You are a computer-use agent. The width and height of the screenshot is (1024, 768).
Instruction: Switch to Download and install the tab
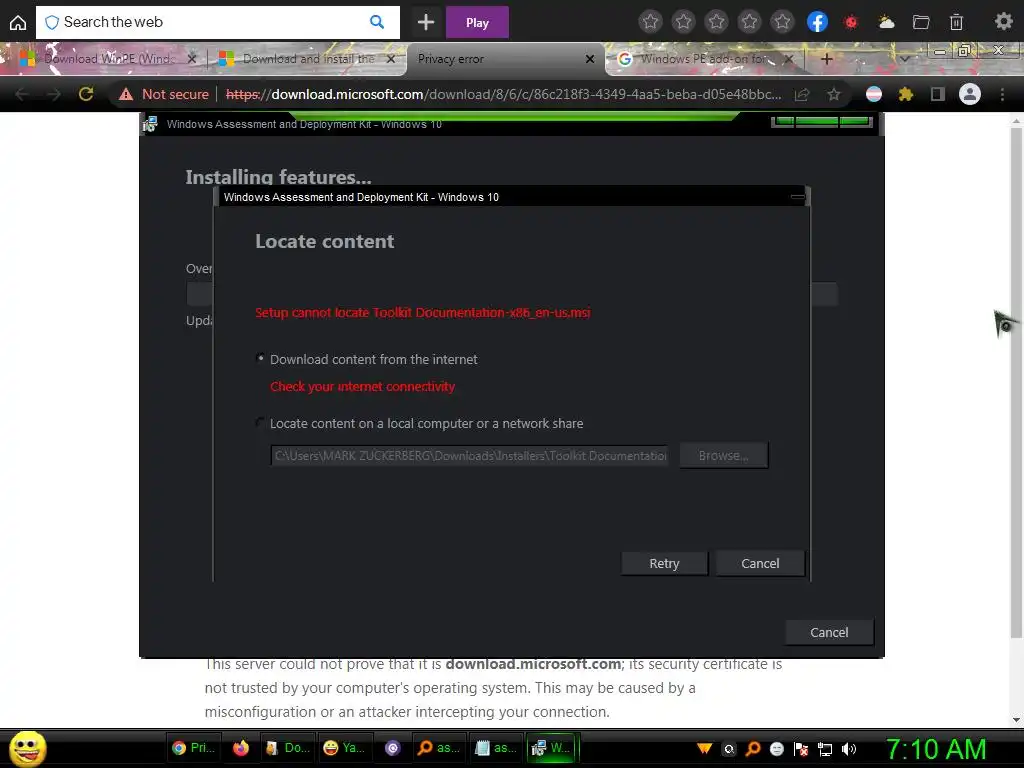point(307,59)
